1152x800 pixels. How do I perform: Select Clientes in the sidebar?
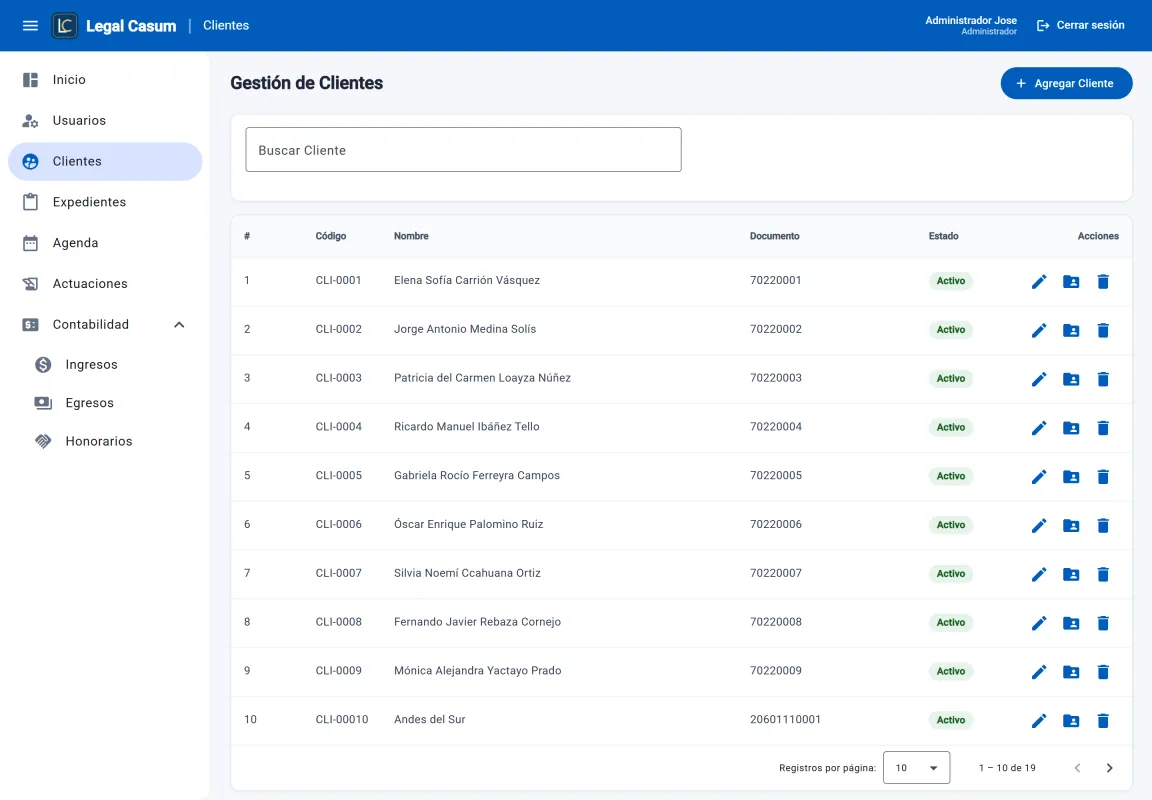point(105,162)
